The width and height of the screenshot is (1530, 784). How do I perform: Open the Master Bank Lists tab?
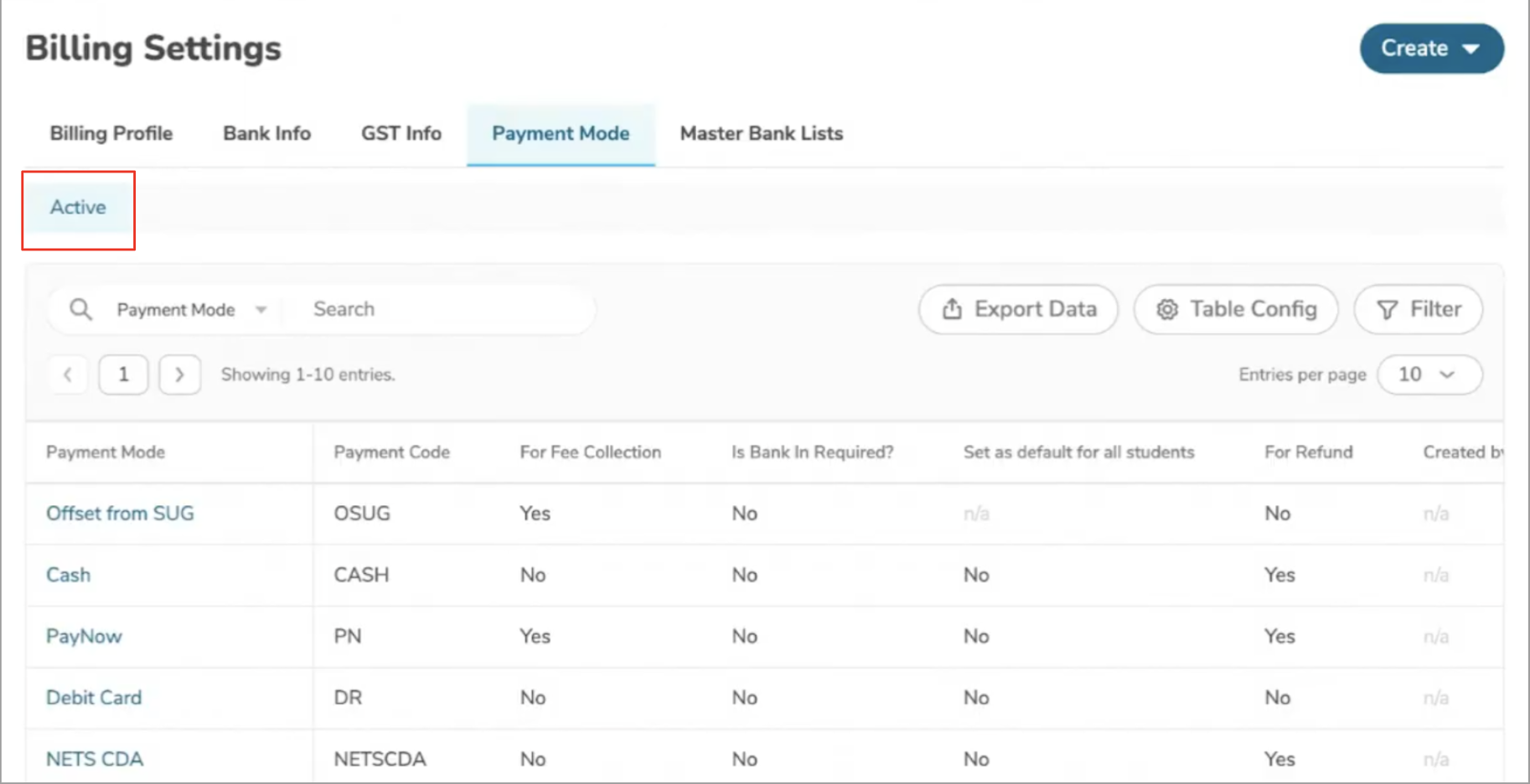[x=761, y=134]
